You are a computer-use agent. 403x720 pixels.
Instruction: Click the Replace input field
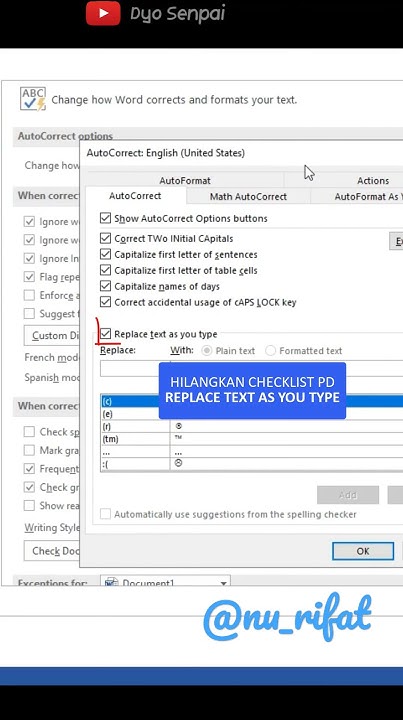click(x=130, y=368)
